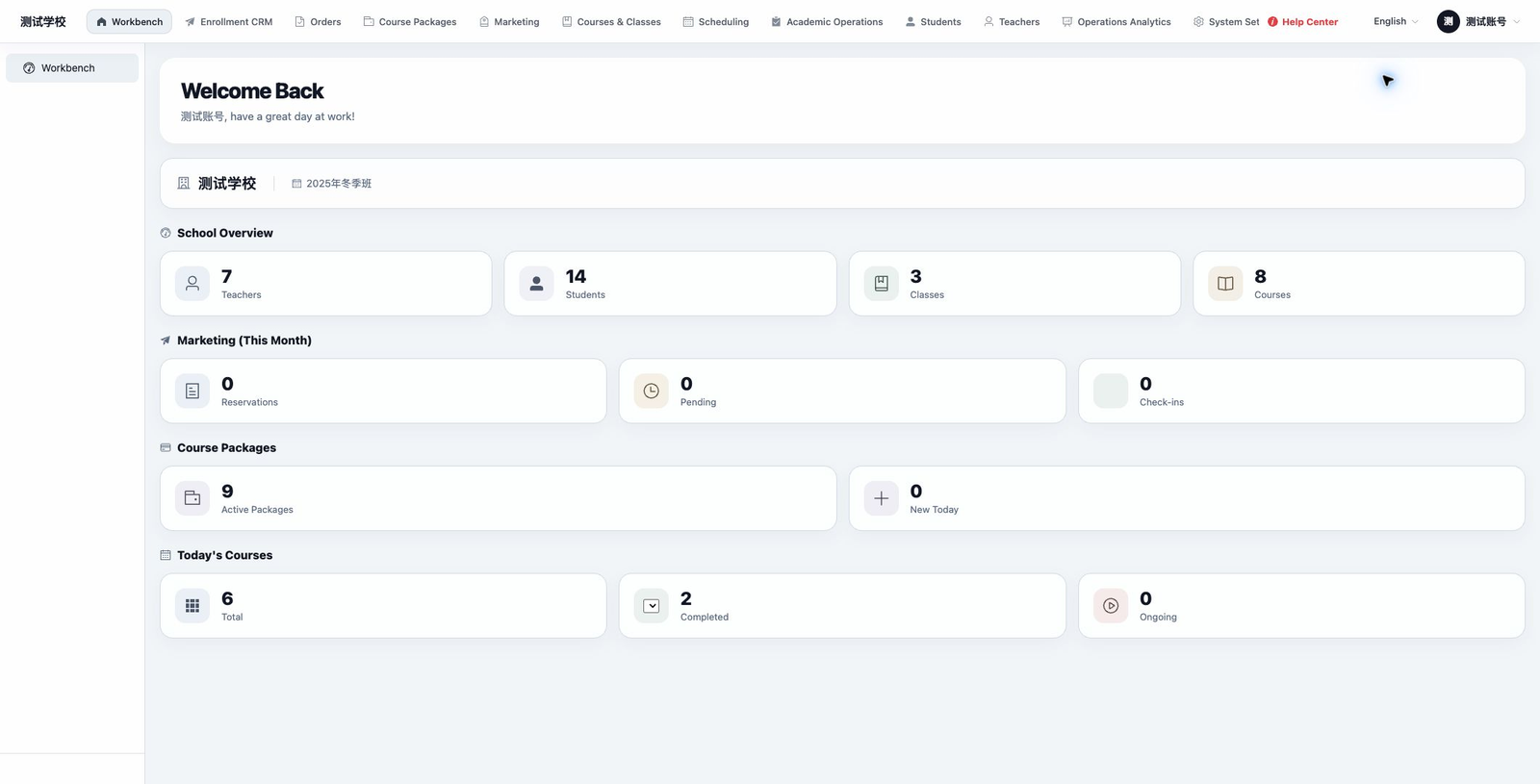Viewport: 1540px width, 784px height.
Task: Click the Welcome Back heading
Action: [x=252, y=90]
